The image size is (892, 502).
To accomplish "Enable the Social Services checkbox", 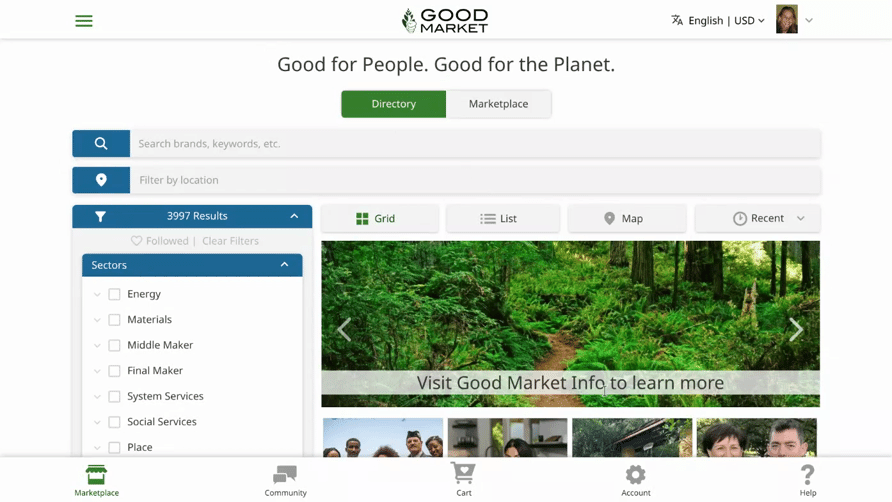I will 114,422.
